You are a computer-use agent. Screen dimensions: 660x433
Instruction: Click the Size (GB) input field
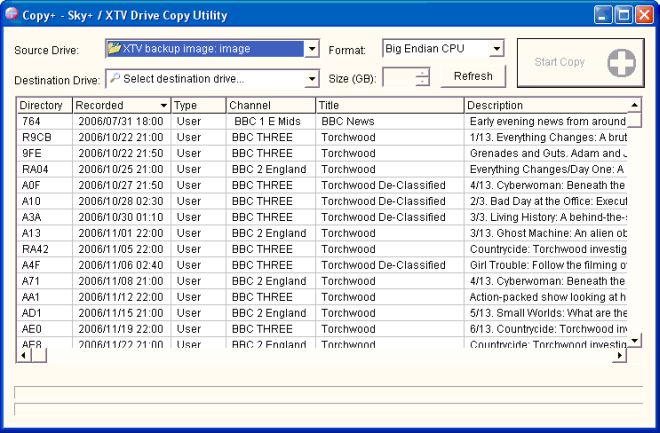(399, 77)
